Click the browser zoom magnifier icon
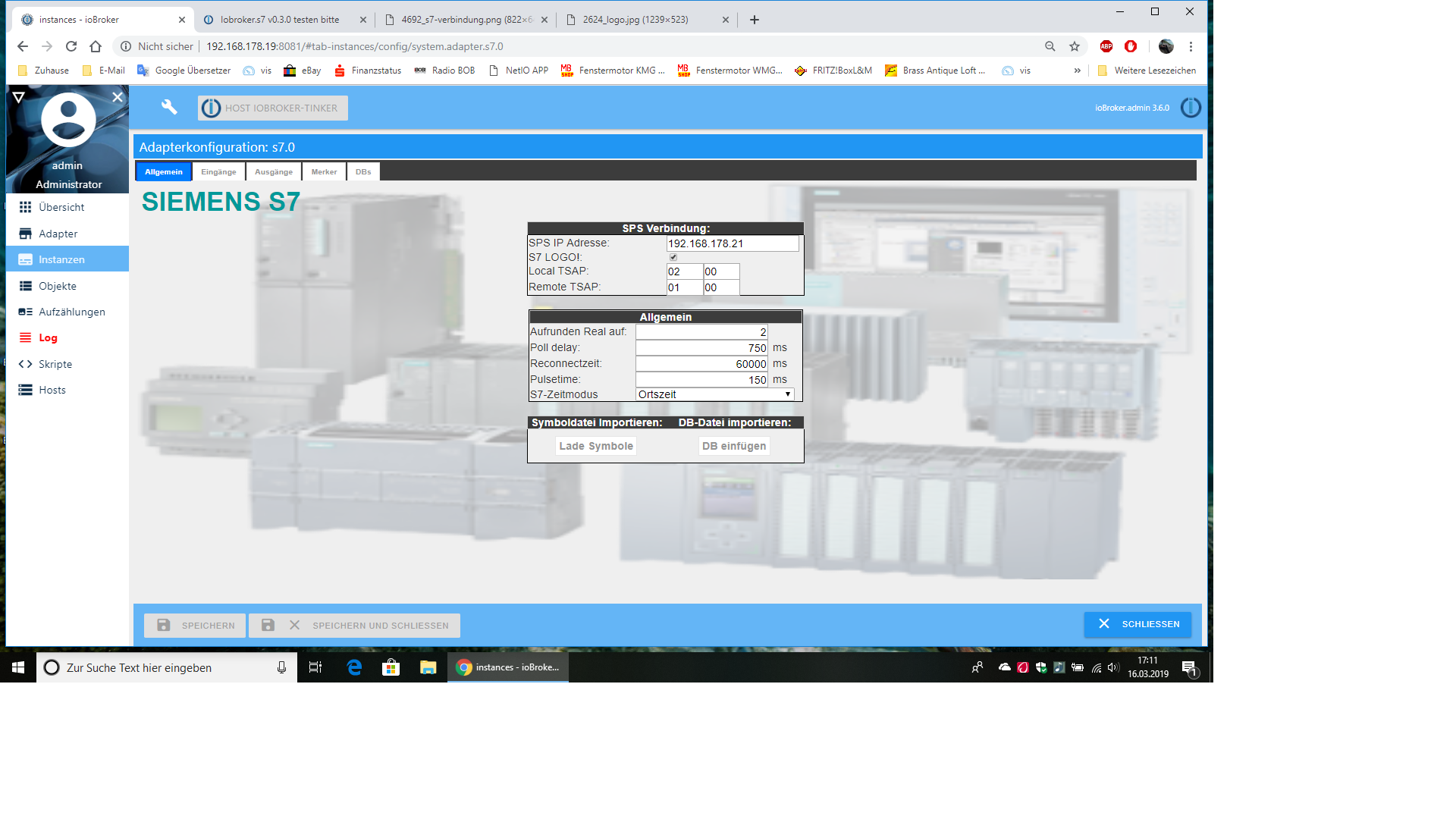 tap(1050, 46)
